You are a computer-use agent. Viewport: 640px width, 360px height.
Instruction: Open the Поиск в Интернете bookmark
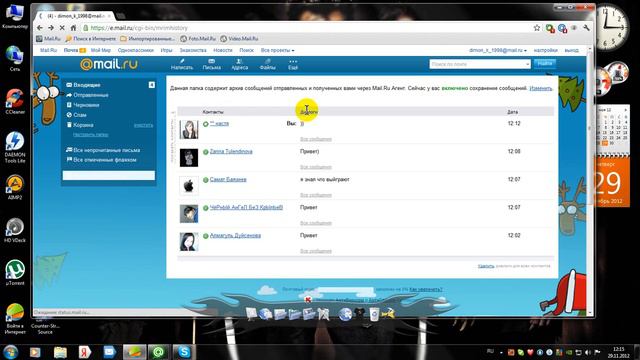click(x=91, y=39)
